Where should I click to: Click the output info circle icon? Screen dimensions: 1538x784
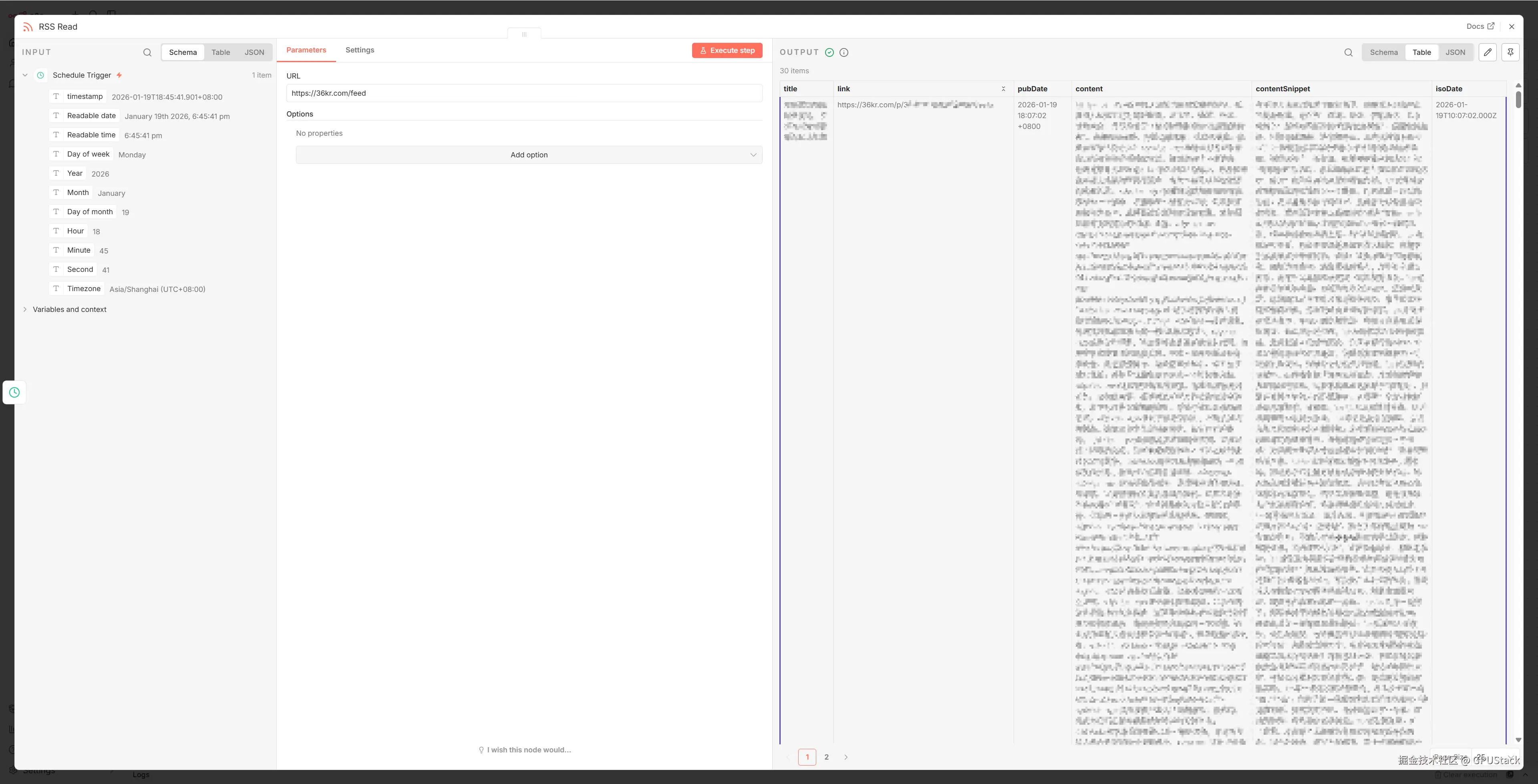coord(843,52)
